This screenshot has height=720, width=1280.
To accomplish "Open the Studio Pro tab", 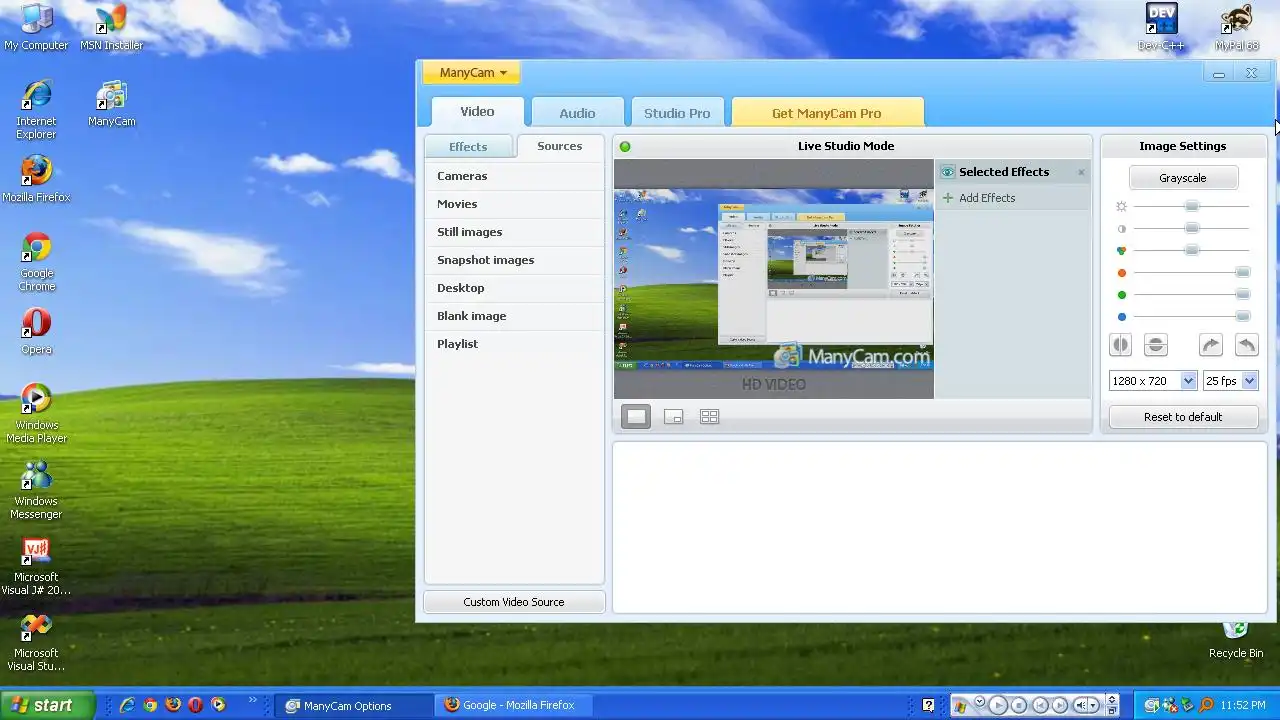I will [677, 113].
